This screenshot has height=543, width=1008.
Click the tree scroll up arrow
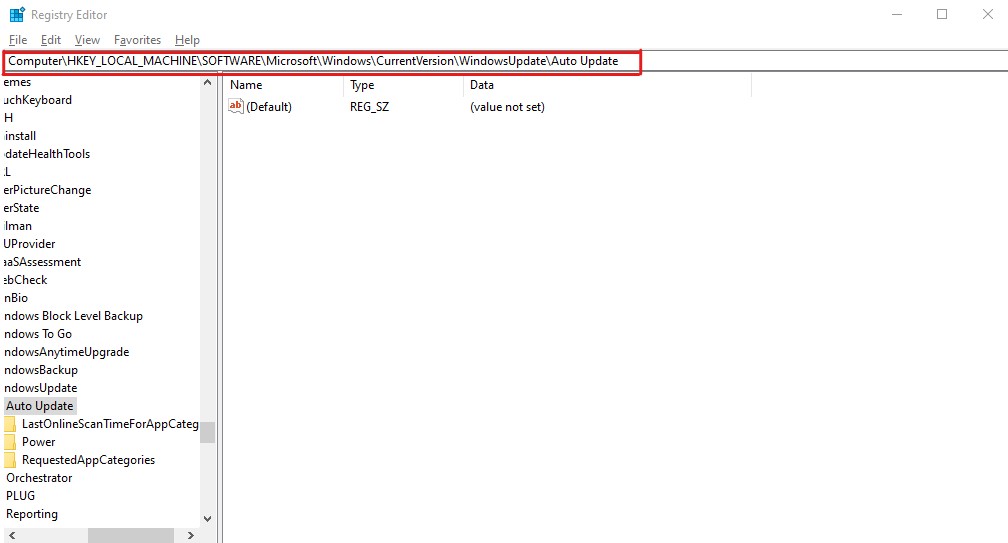(x=207, y=82)
